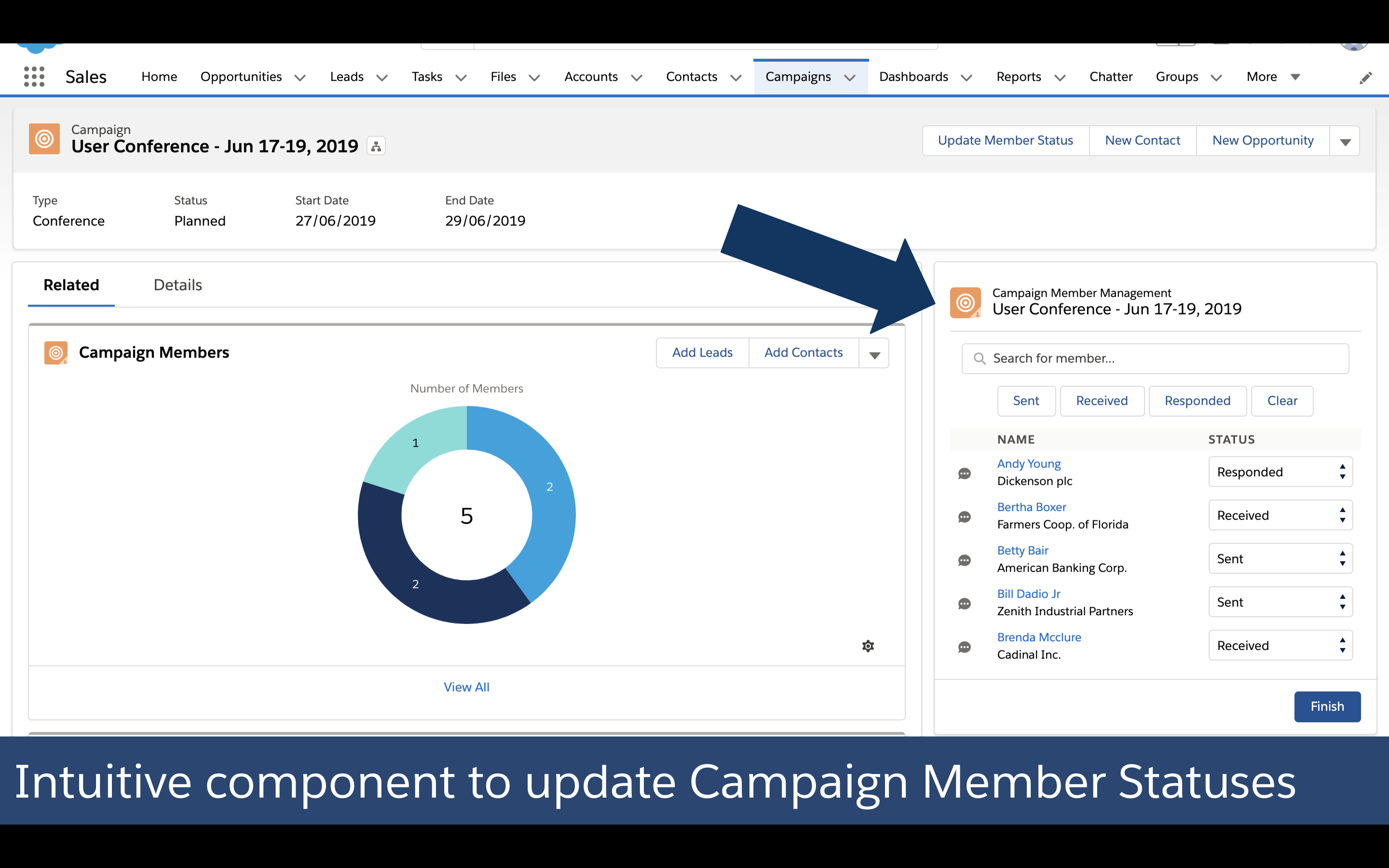Click the Details tab in campaign record
The height and width of the screenshot is (868, 1389).
point(178,285)
